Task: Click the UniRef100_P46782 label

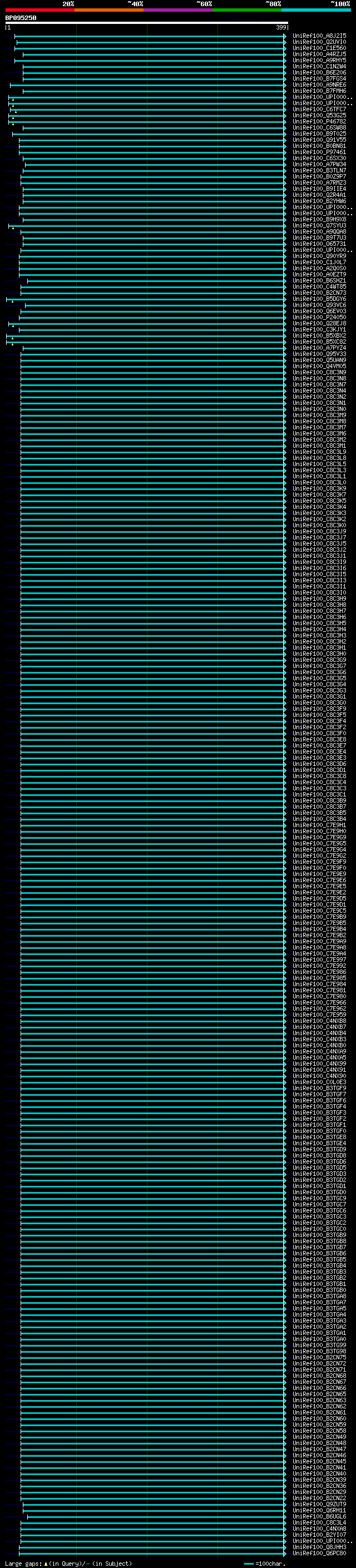Action: click(x=319, y=122)
